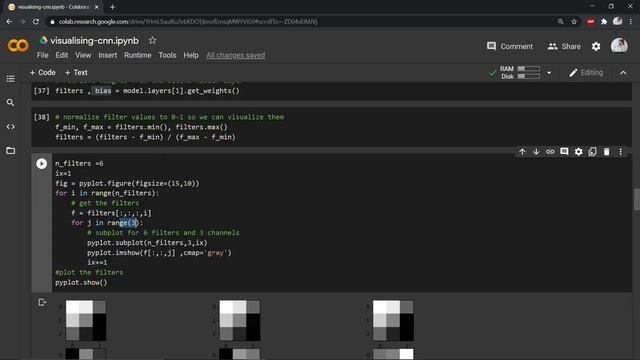Open the red ad blocker extension
The image size is (640, 360).
[591, 21]
